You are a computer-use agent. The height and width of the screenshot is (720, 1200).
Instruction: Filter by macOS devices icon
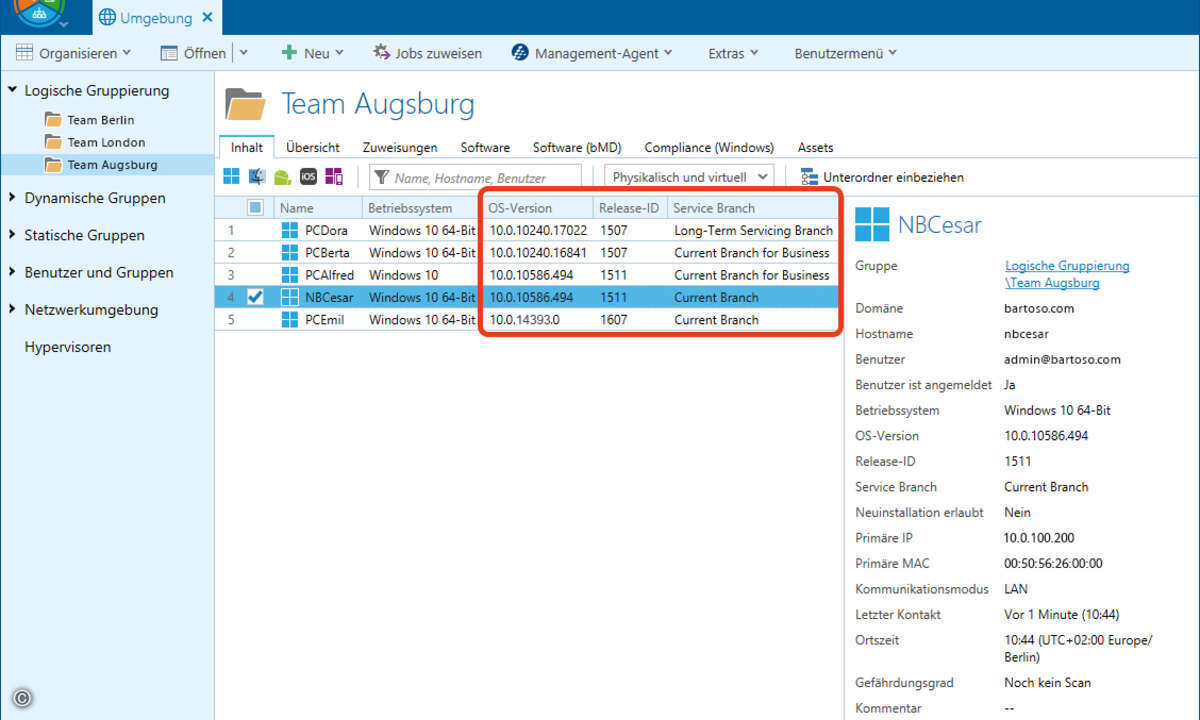pos(258,177)
